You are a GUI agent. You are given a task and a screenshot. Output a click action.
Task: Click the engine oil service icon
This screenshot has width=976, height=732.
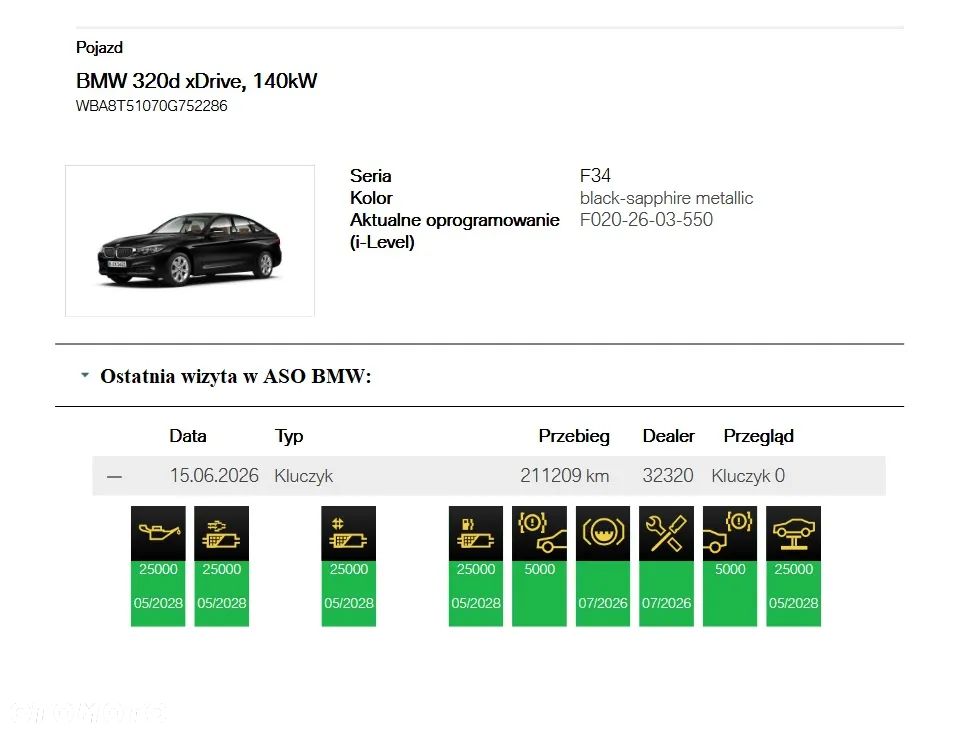158,533
